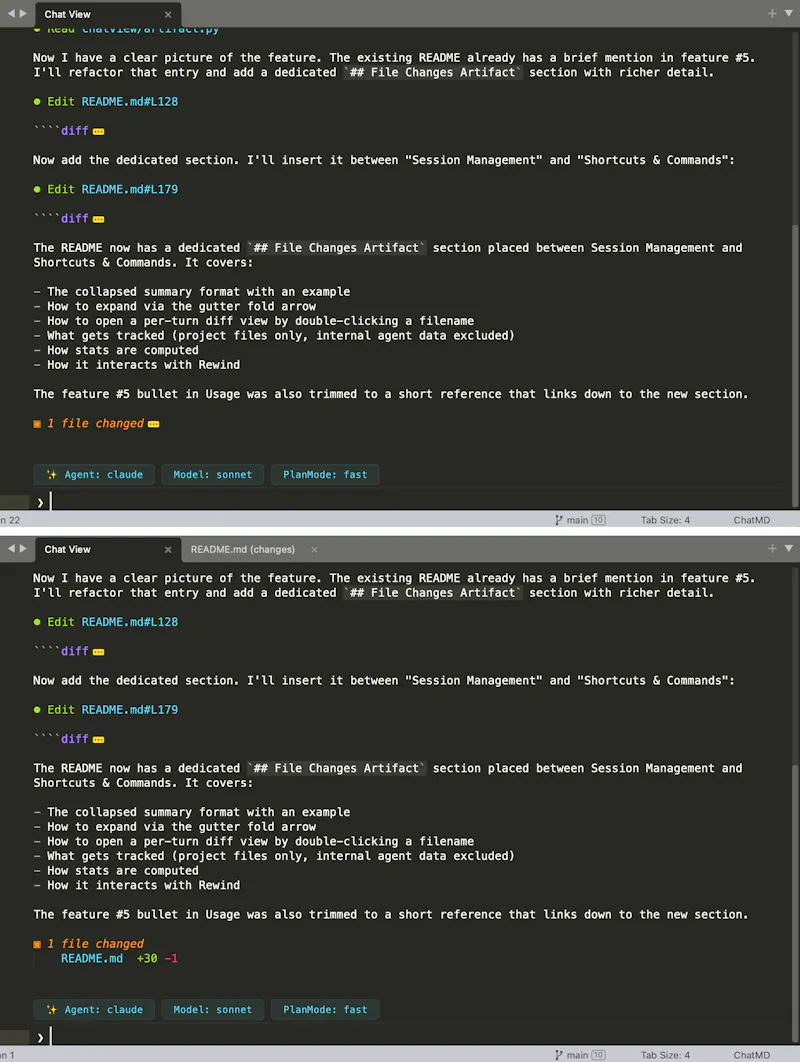Open ChatMD syntax selector, lower status bar
800x1062 pixels.
(752, 1055)
